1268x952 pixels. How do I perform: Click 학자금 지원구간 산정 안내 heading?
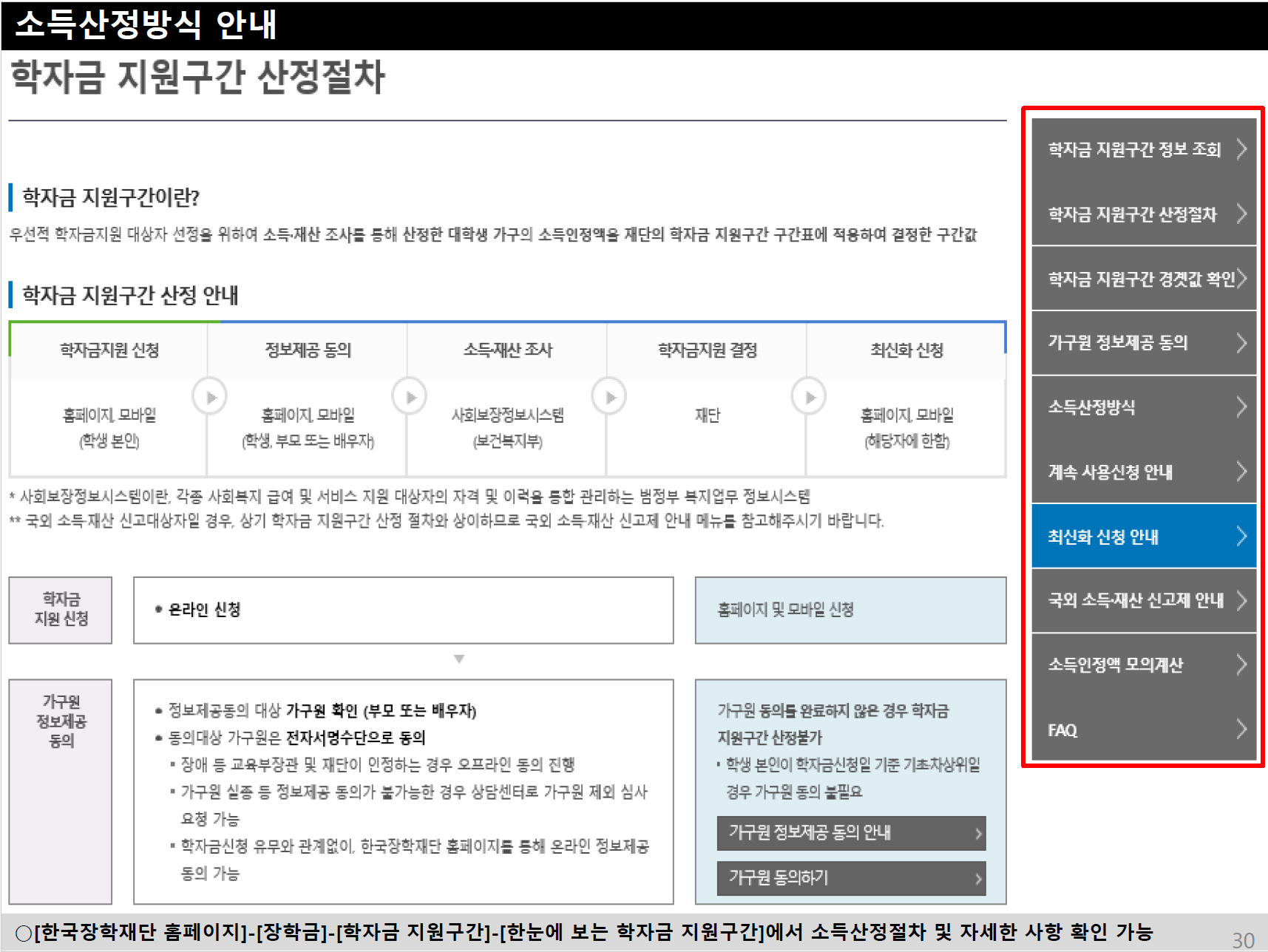coord(130,295)
